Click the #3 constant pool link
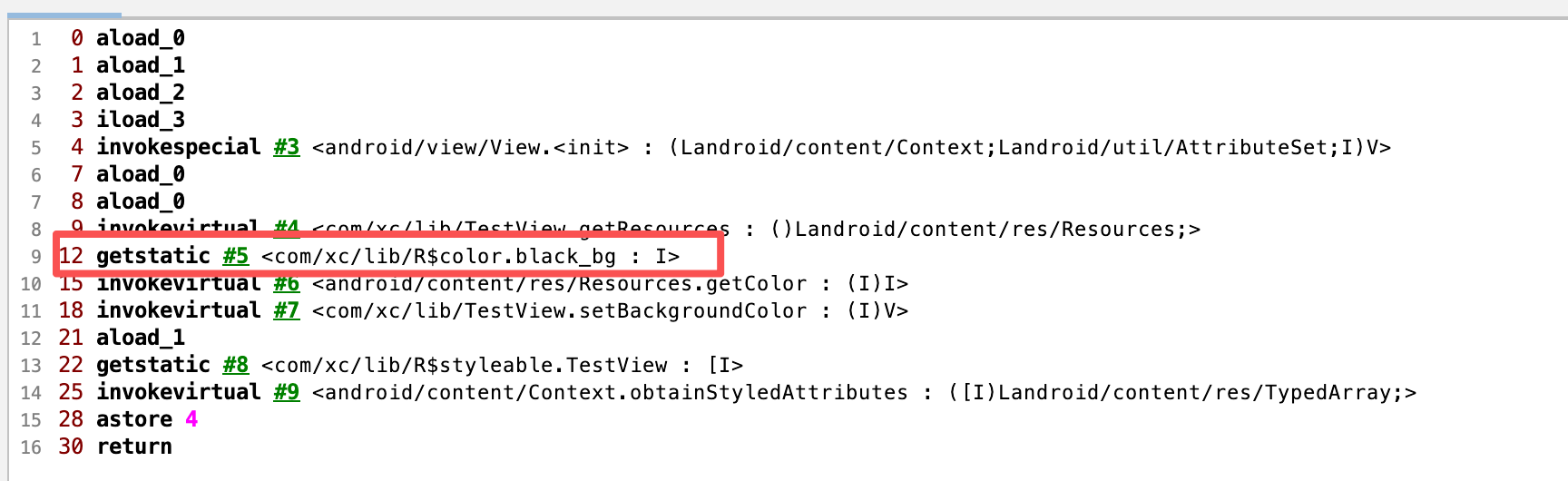1568x481 pixels. [x=287, y=147]
